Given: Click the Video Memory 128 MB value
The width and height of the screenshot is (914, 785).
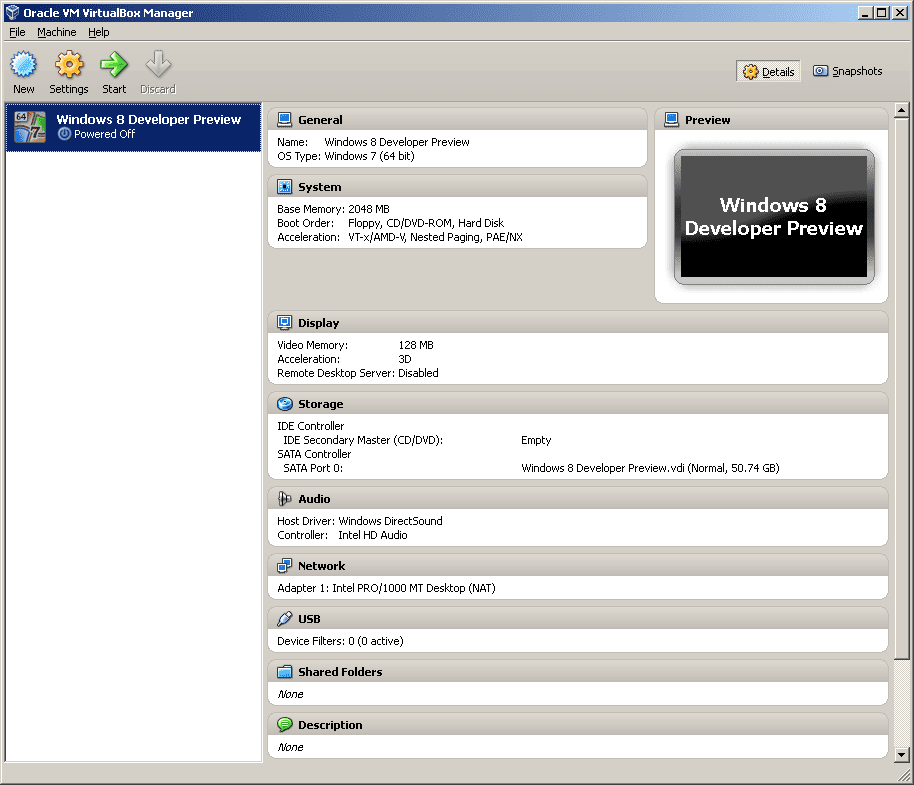Looking at the screenshot, I should pyautogui.click(x=416, y=345).
